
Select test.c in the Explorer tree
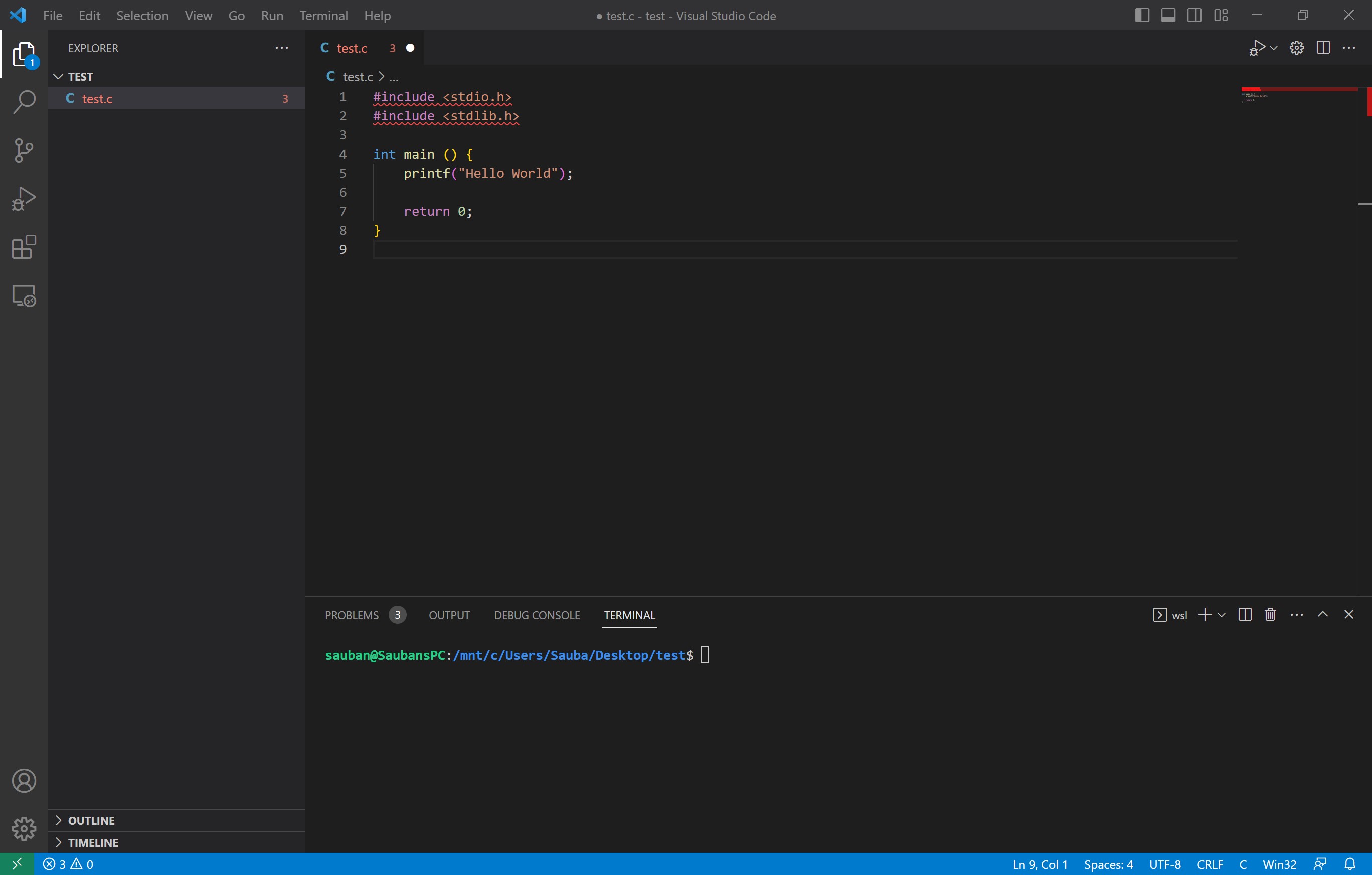coord(177,99)
